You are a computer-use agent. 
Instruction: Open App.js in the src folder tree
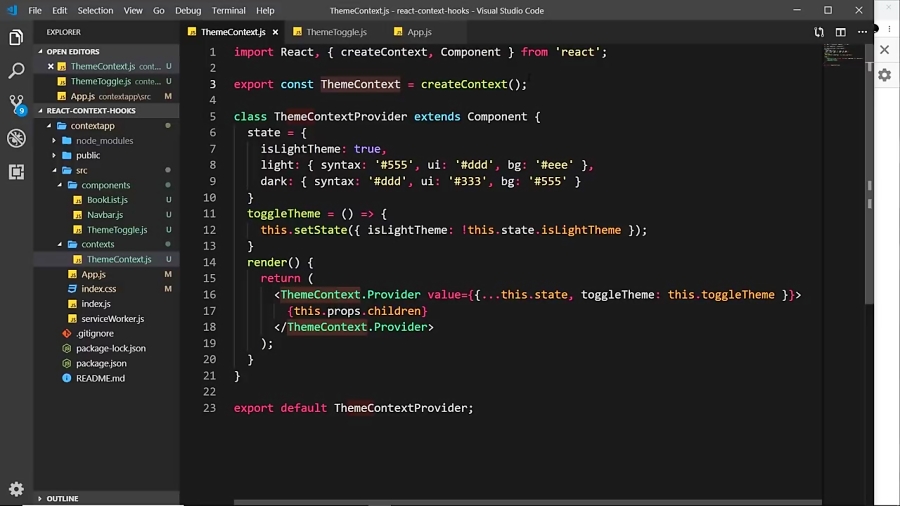pos(94,274)
